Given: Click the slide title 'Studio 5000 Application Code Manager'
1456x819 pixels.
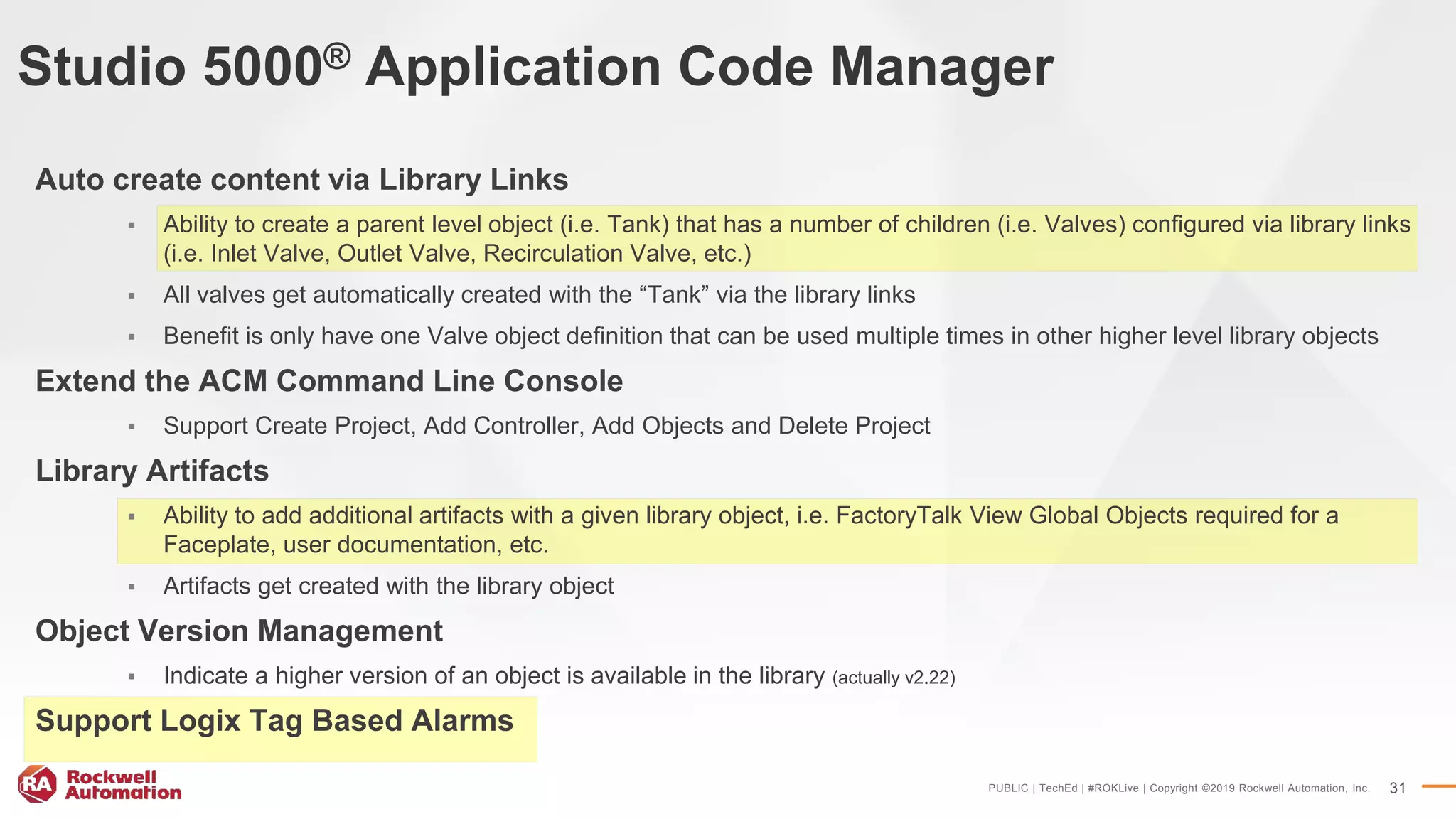Looking at the screenshot, I should (x=535, y=67).
